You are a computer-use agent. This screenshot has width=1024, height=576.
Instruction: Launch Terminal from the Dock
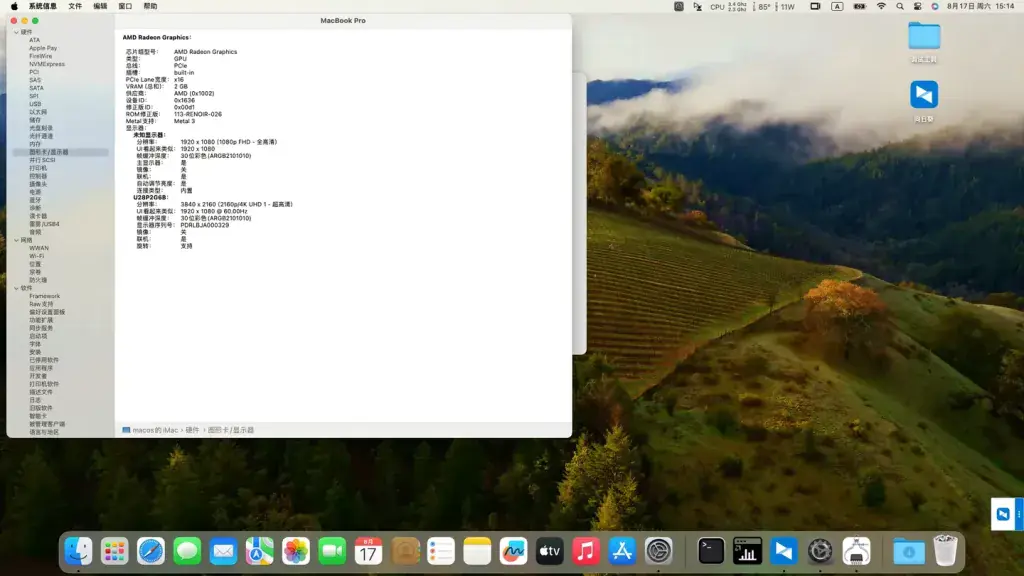click(x=711, y=551)
